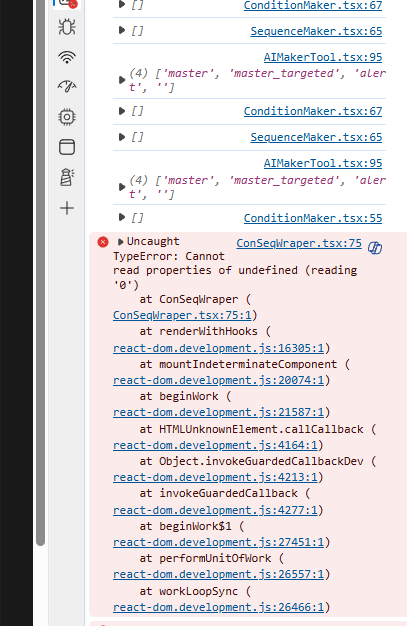Click the red error icon beside Uncaught
This screenshot has width=407, height=626.
click(103, 242)
